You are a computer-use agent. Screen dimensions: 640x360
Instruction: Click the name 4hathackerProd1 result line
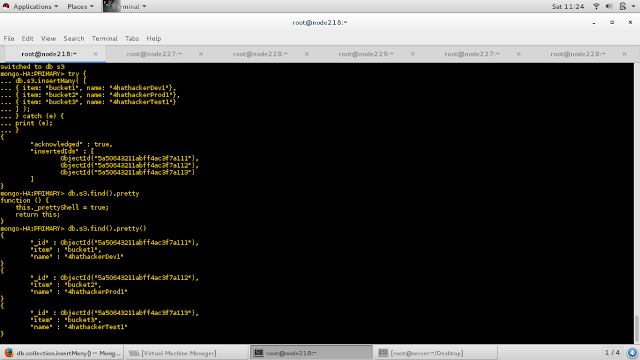(79, 292)
